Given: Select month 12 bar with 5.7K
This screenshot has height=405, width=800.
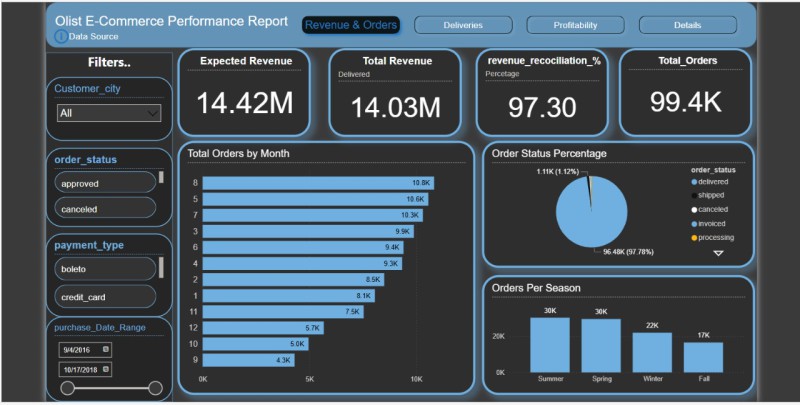Looking at the screenshot, I should point(263,328).
